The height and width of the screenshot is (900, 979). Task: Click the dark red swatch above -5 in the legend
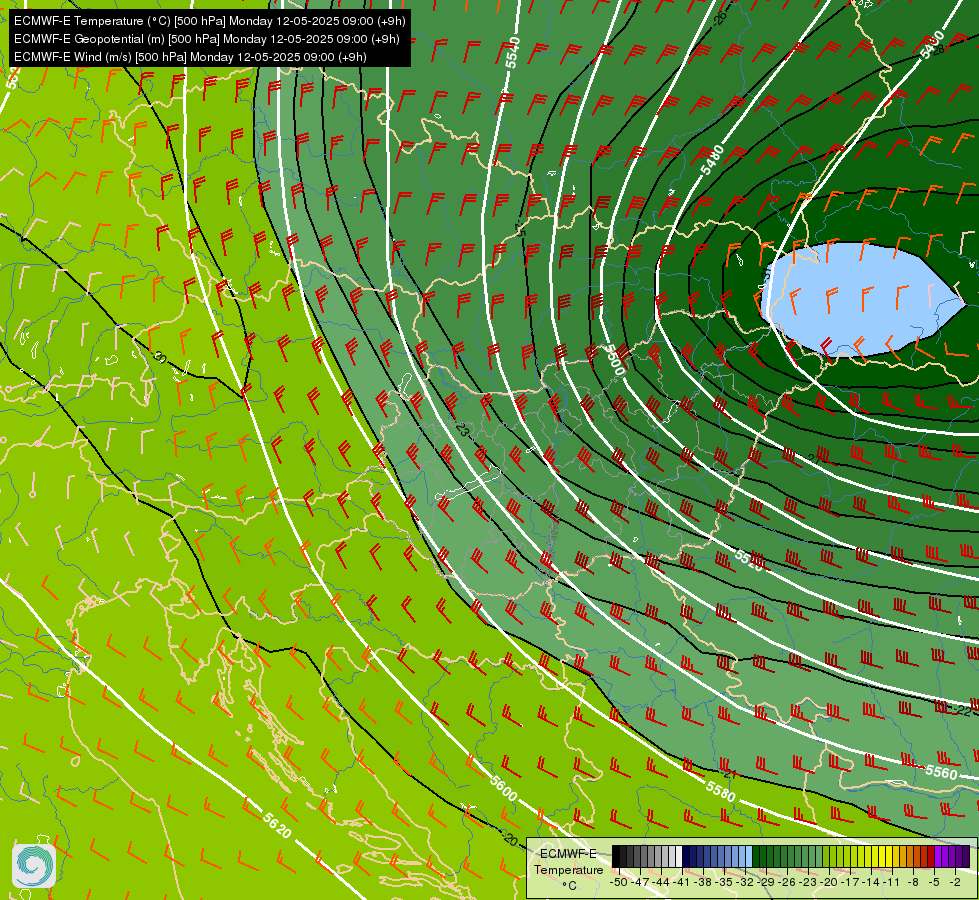point(931,856)
